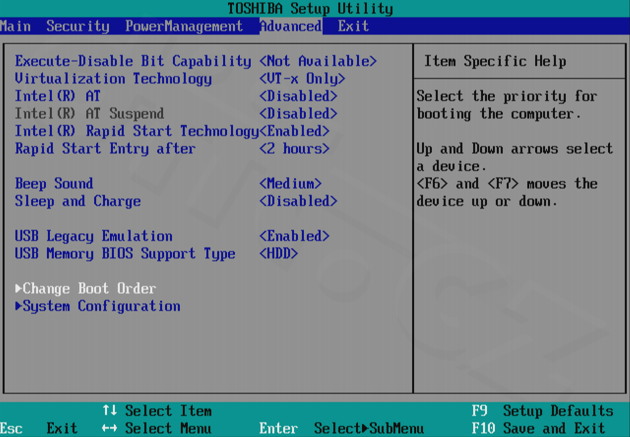Viewport: 630px width, 437px height.
Task: Open the Change Boot Order submenu
Action: coord(86,289)
